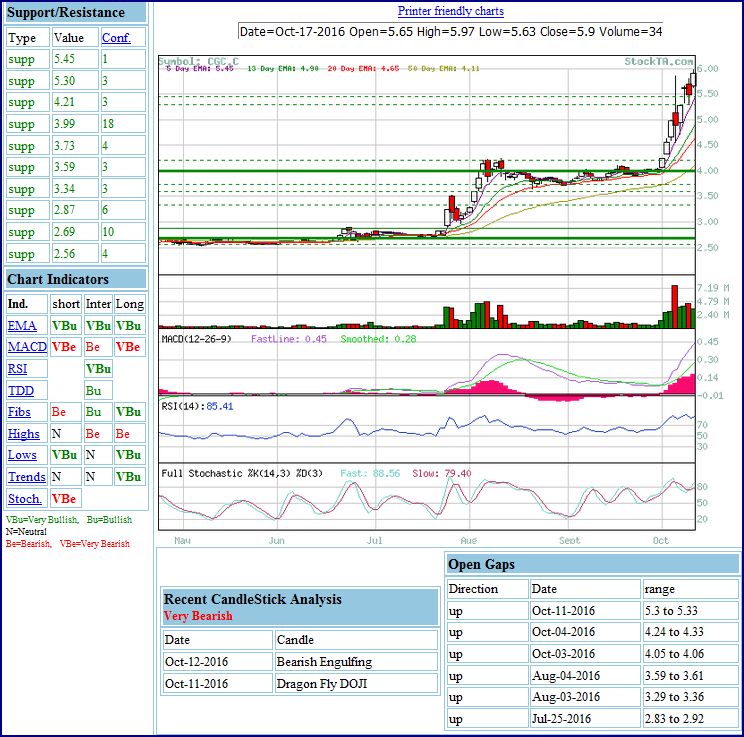744x737 pixels.
Task: Click the Stoch. indicator link
Action: coord(25,498)
